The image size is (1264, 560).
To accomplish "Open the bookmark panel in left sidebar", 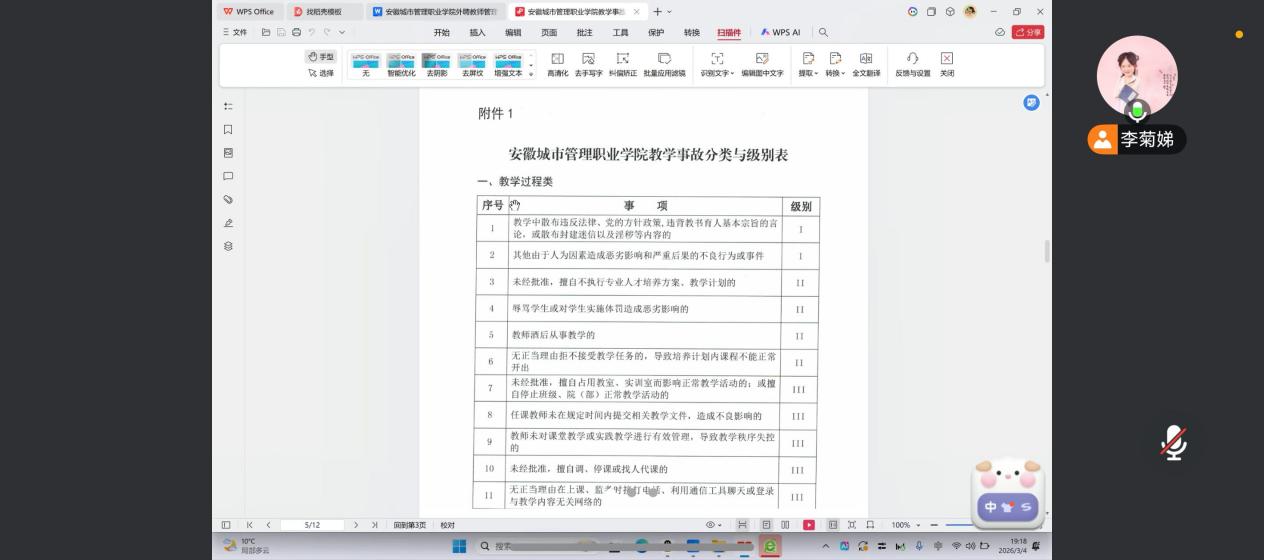I will click(x=228, y=130).
